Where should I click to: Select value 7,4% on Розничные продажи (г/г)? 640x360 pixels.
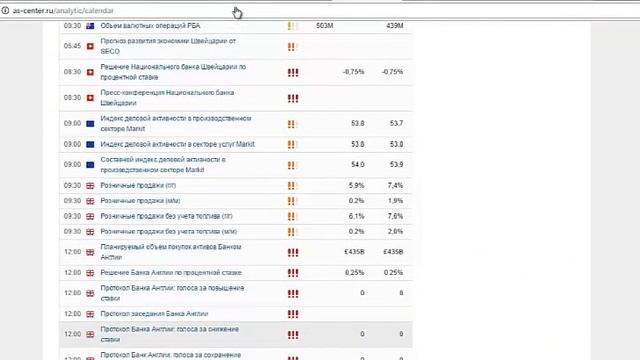point(395,185)
